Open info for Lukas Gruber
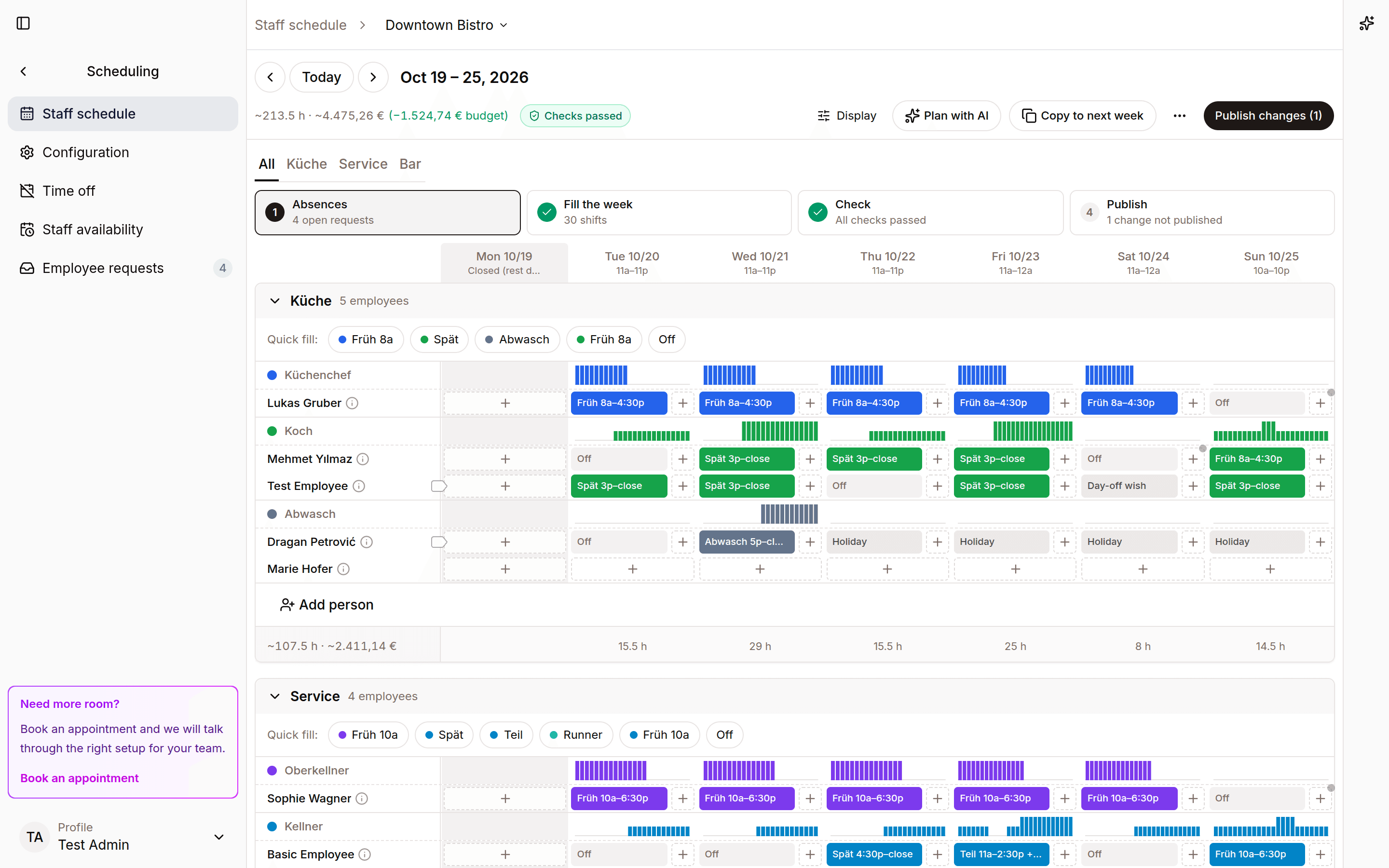This screenshot has width=1389, height=868. (x=353, y=403)
